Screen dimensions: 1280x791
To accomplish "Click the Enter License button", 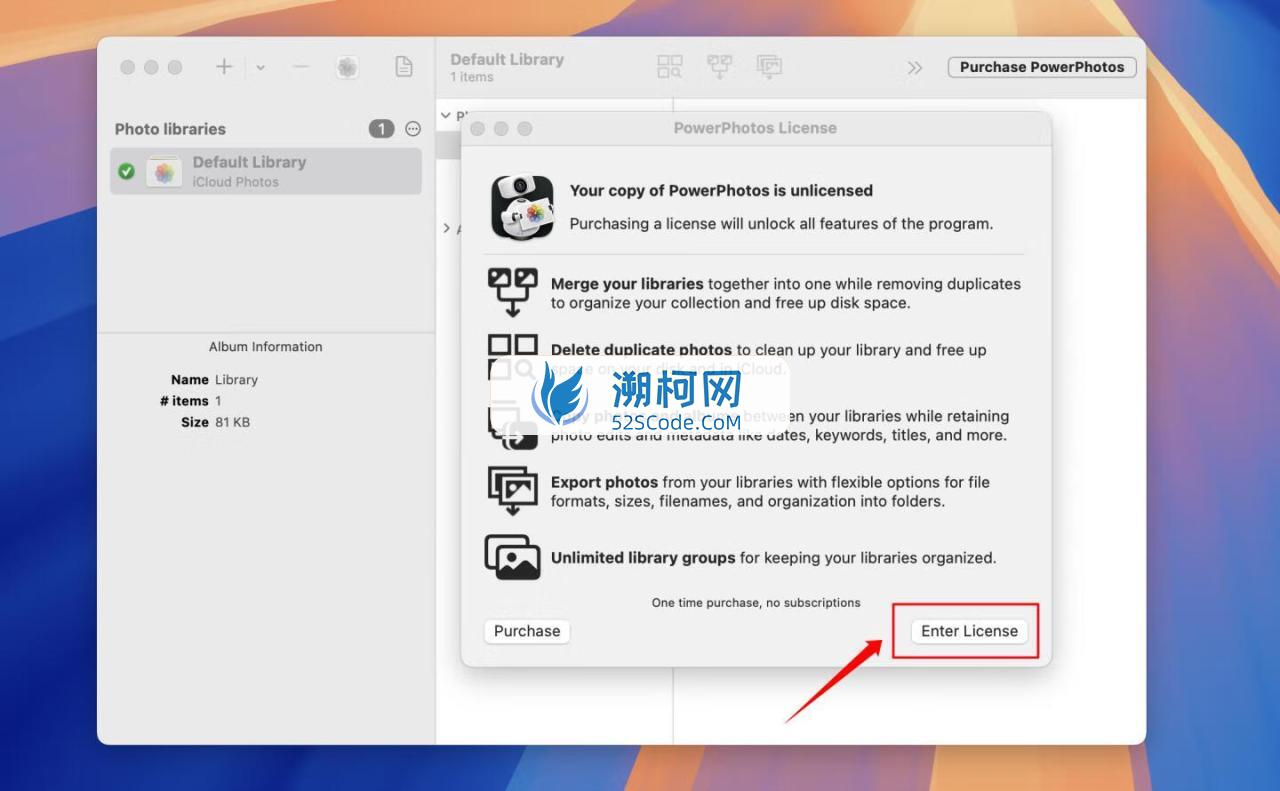I will click(x=969, y=631).
